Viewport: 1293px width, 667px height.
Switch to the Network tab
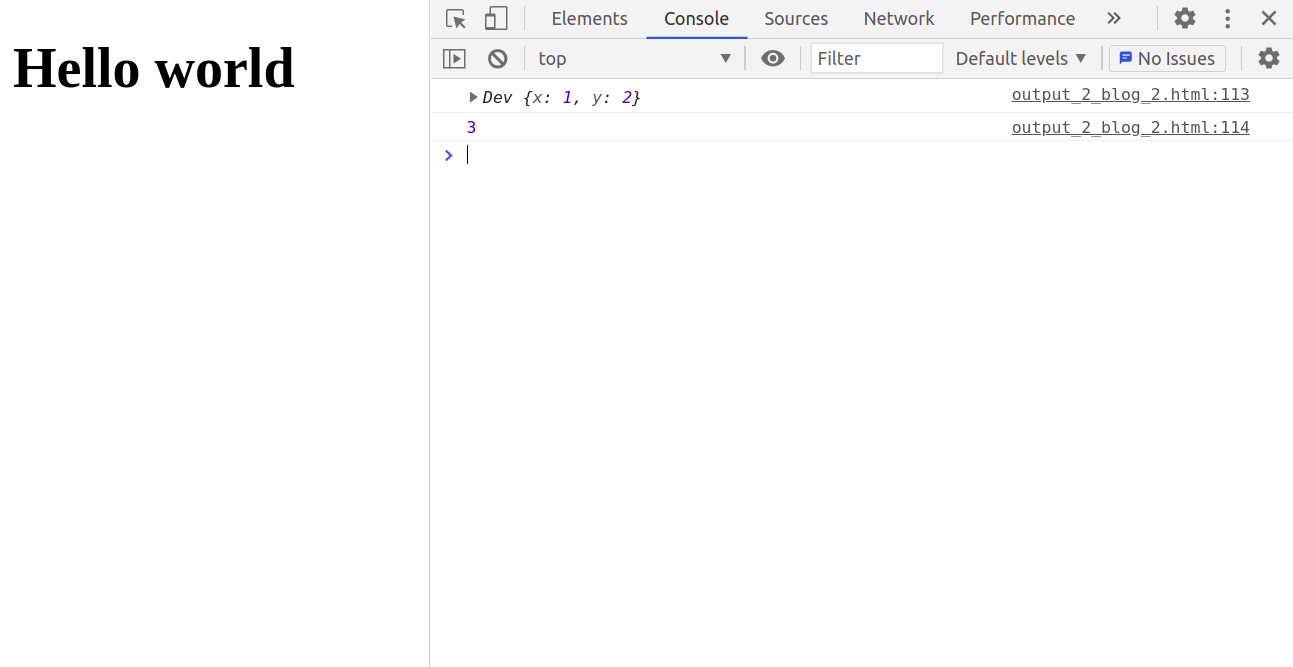tap(898, 19)
